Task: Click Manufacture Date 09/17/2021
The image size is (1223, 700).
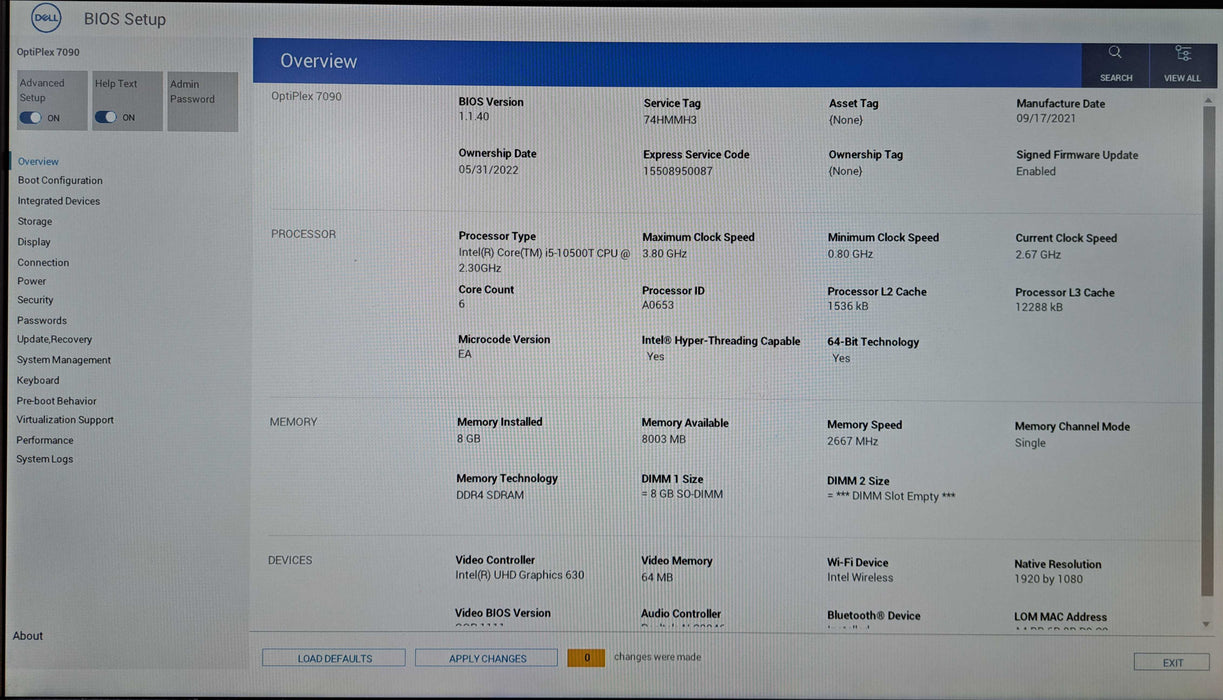Action: 1046,120
